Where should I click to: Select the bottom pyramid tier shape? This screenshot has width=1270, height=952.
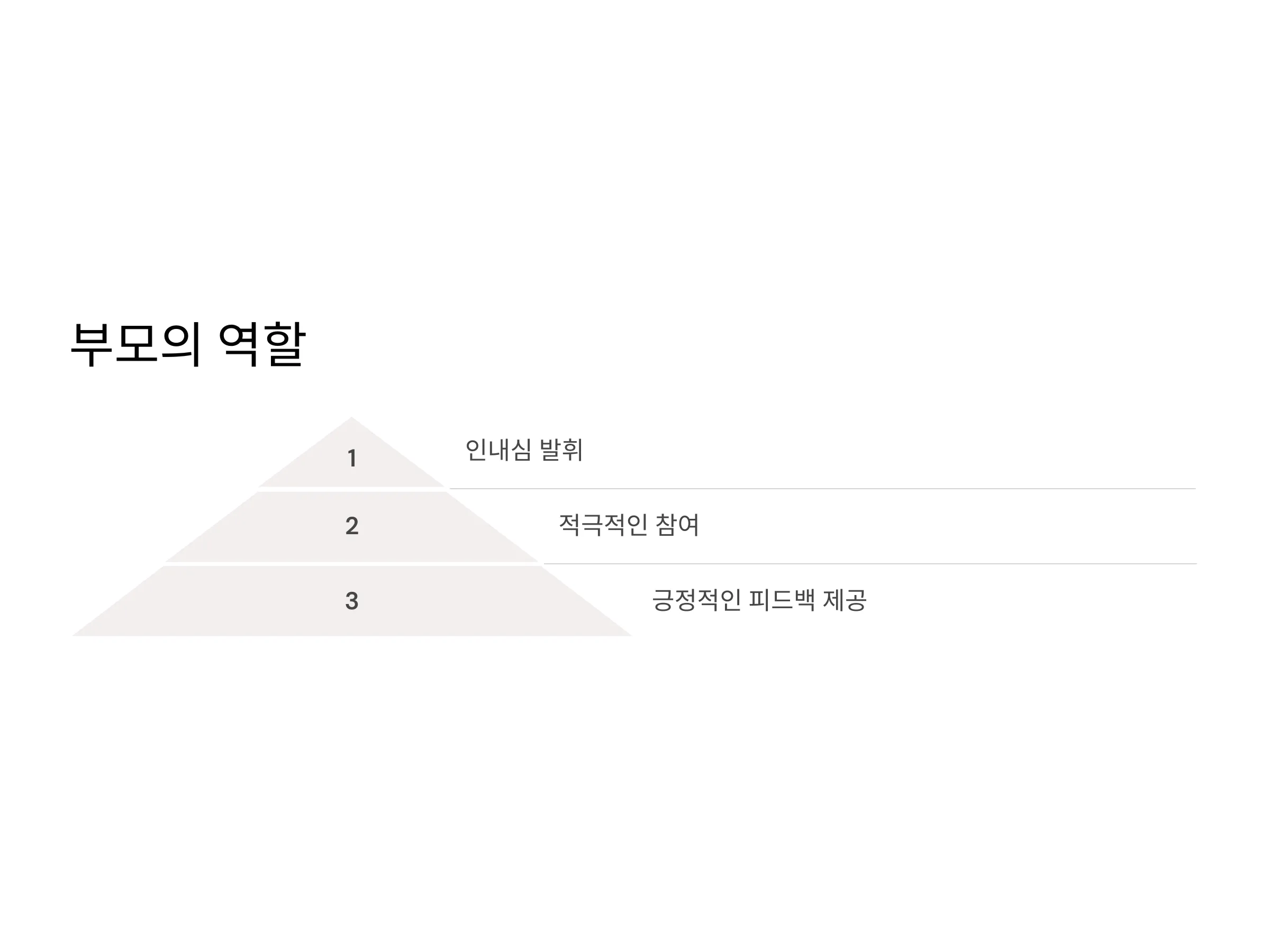click(x=351, y=601)
